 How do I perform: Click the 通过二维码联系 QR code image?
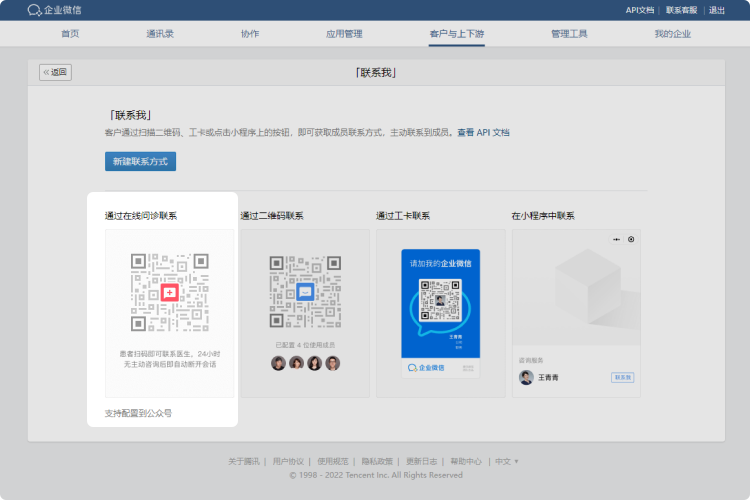(305, 291)
